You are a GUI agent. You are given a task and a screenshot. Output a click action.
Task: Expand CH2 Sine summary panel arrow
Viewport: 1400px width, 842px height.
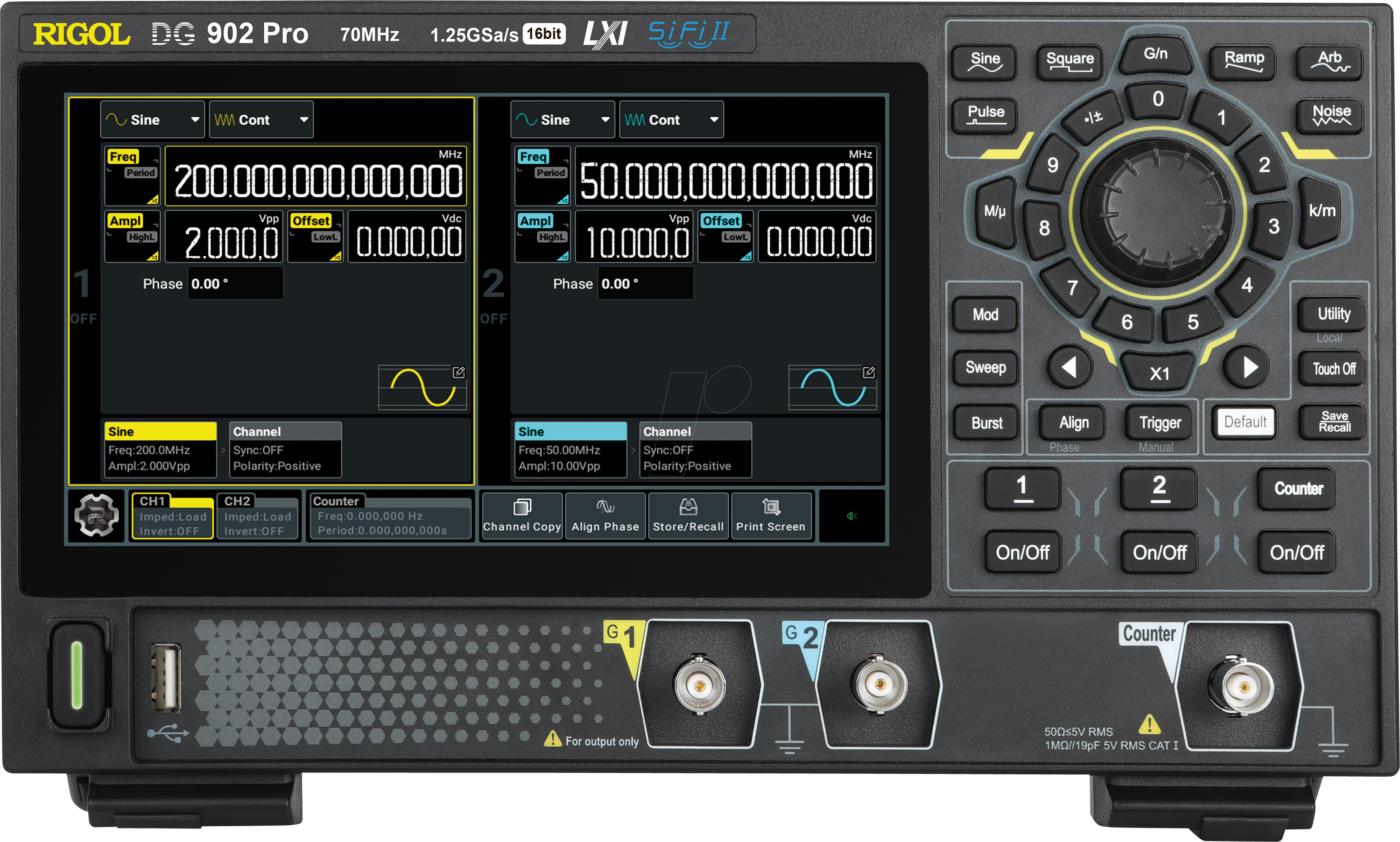click(x=633, y=450)
